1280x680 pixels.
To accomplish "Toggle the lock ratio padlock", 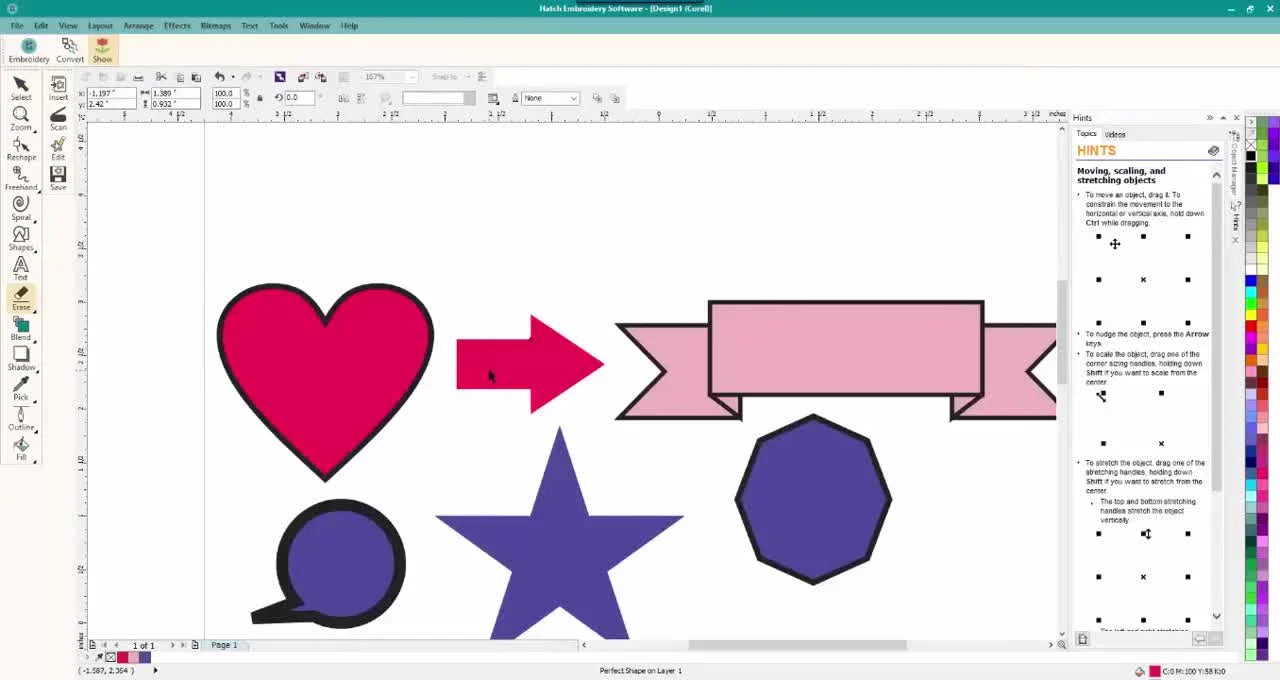I will tap(260, 98).
